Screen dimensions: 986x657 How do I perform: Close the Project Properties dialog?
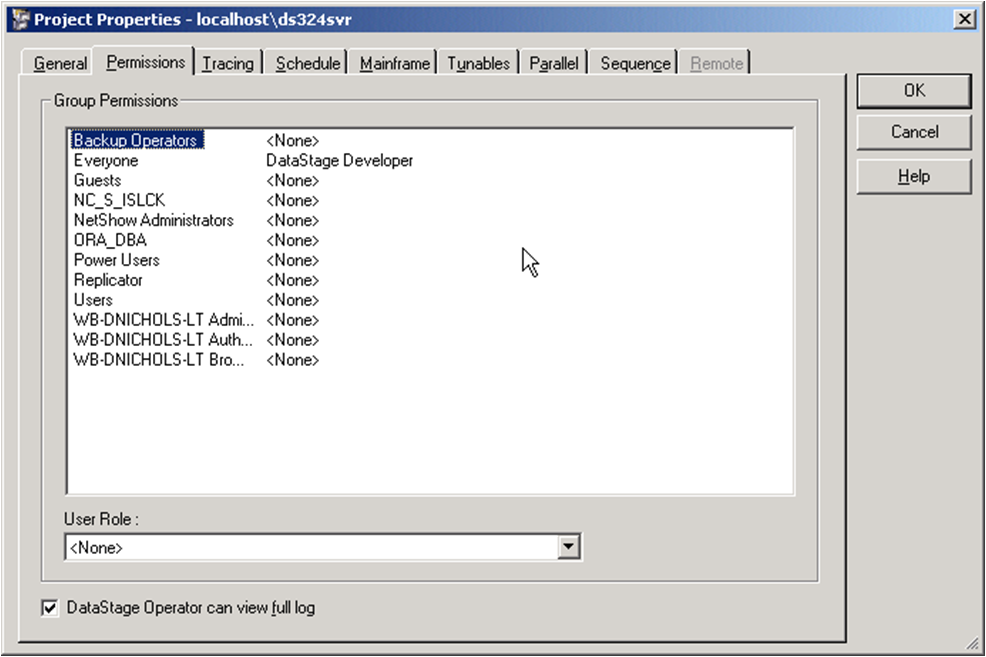963,20
